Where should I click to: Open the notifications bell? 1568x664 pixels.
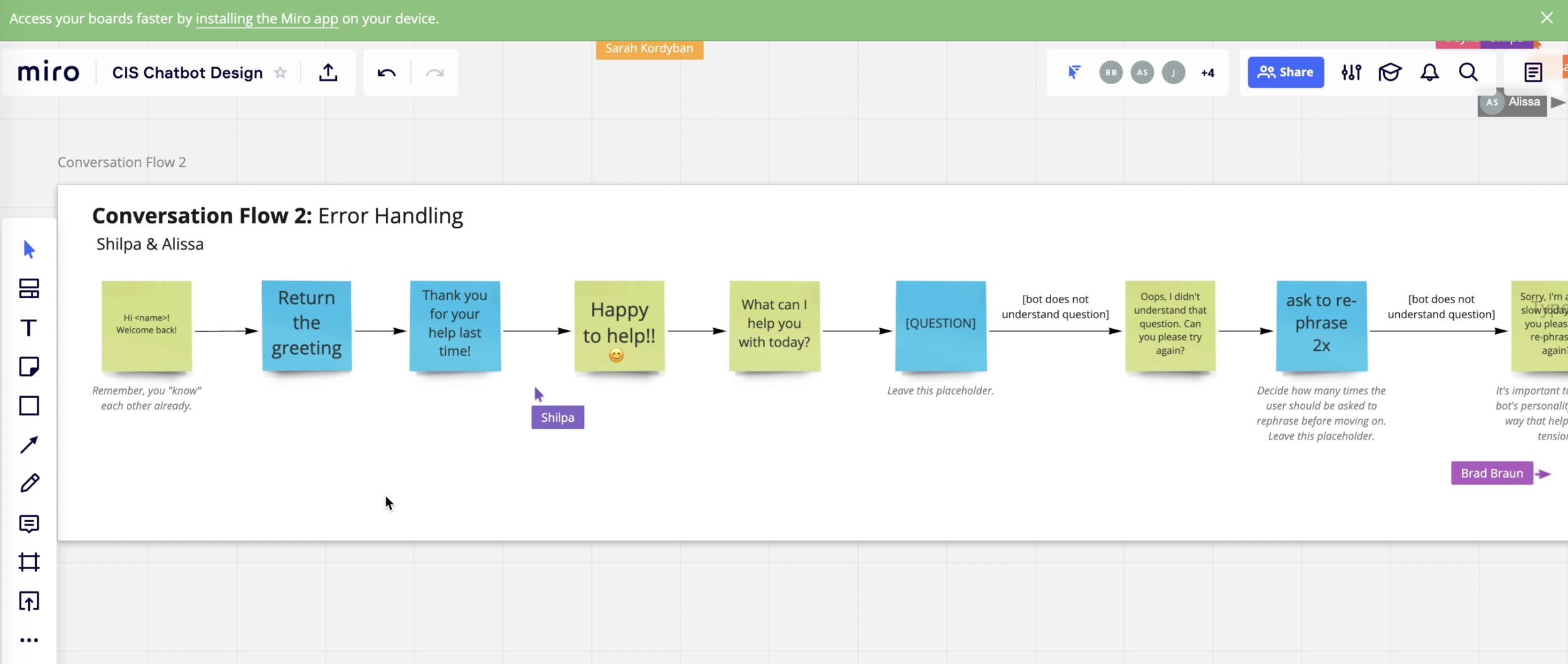click(1429, 73)
